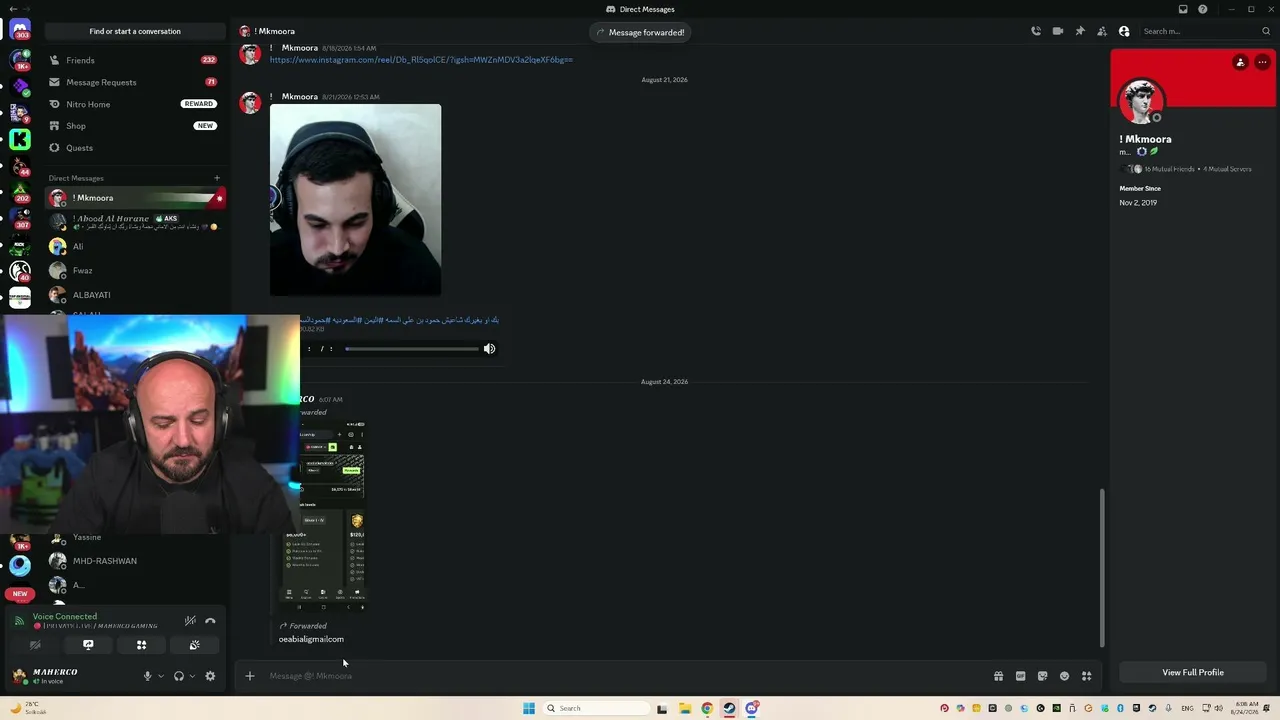1280x720 pixels.
Task: Open File Explorer from the taskbar
Action: pyautogui.click(x=684, y=708)
